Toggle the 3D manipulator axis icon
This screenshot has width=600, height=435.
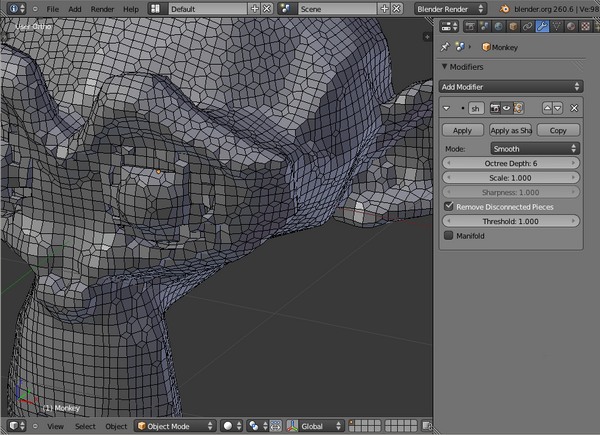pos(293,426)
